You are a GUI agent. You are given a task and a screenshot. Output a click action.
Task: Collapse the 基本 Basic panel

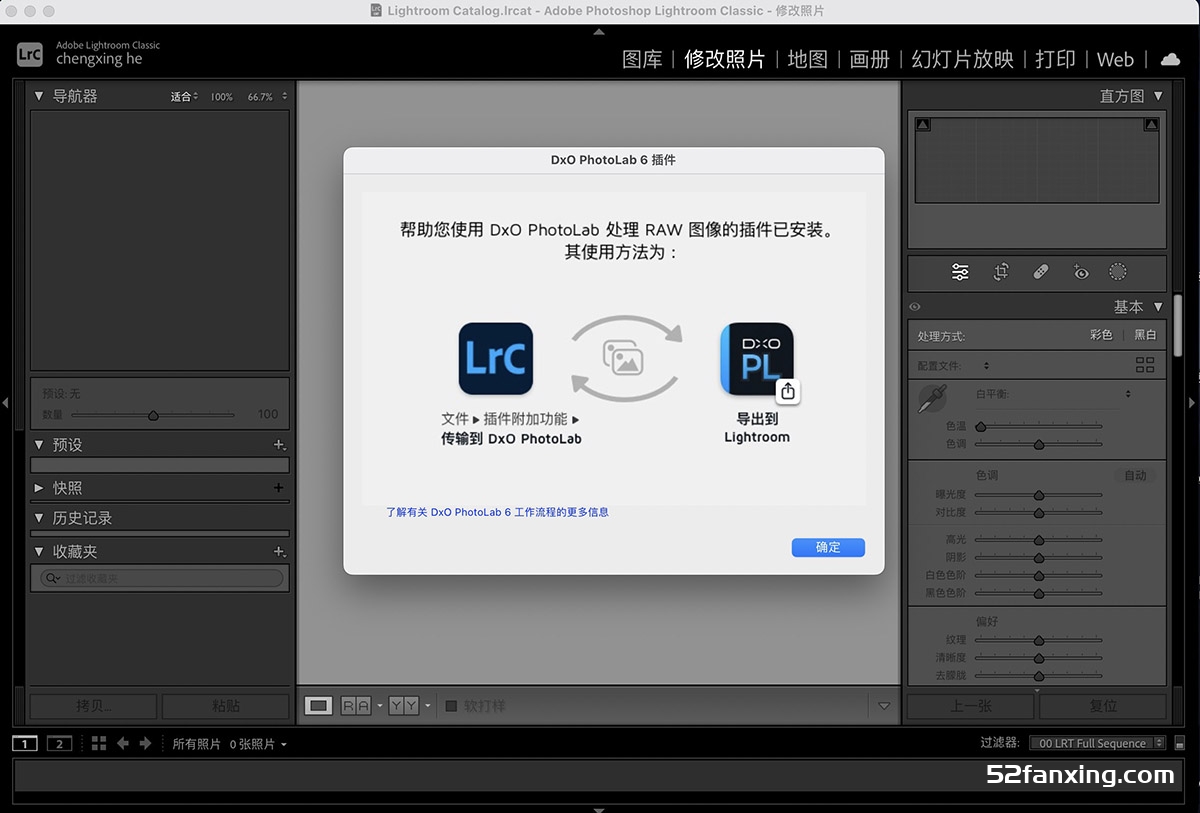(1158, 307)
